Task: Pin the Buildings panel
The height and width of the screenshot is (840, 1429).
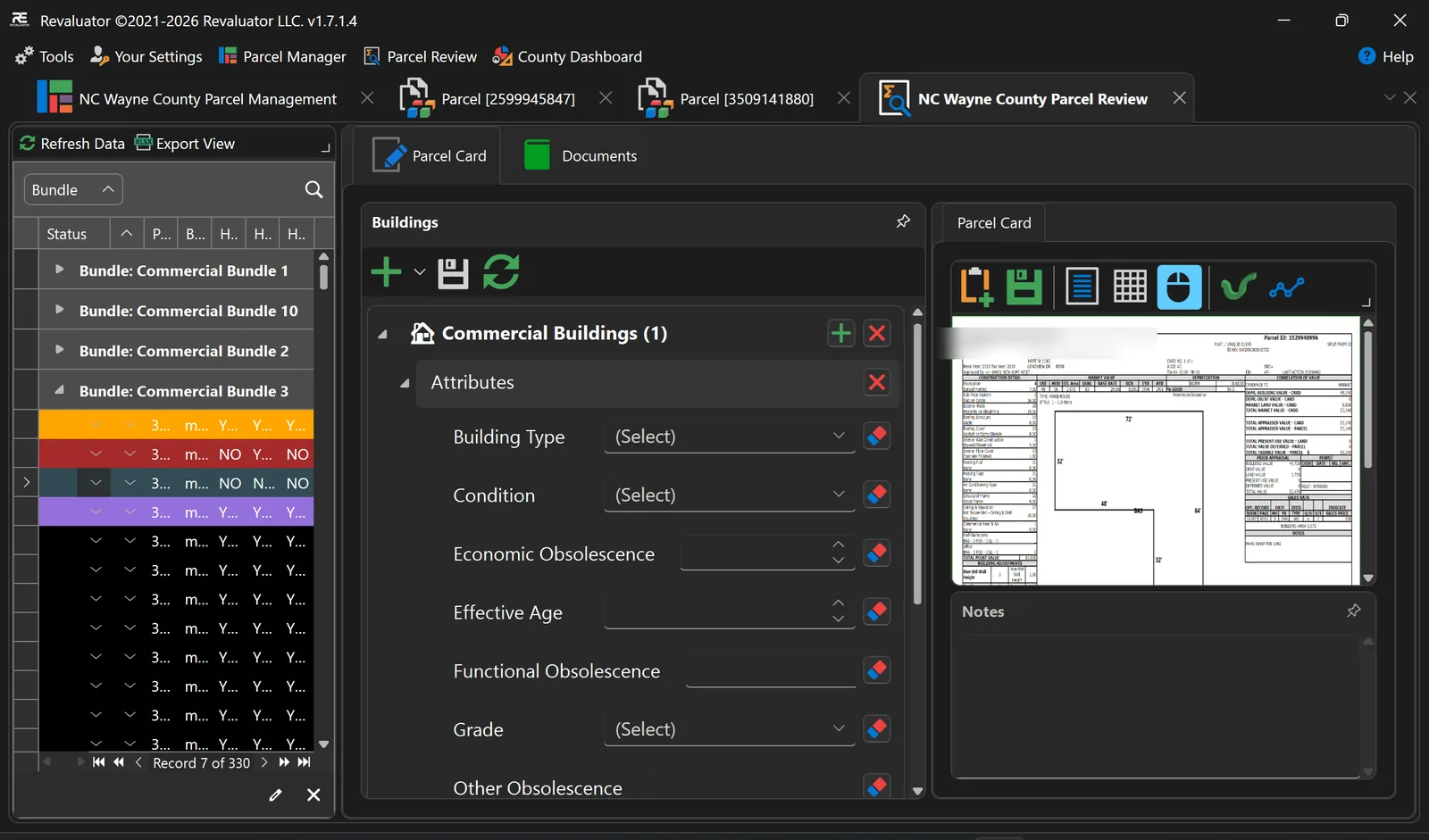Action: [x=903, y=221]
